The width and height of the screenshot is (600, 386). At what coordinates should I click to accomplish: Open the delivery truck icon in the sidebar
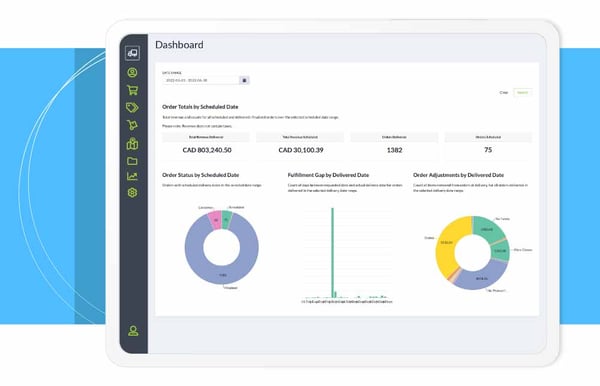pyautogui.click(x=132, y=53)
